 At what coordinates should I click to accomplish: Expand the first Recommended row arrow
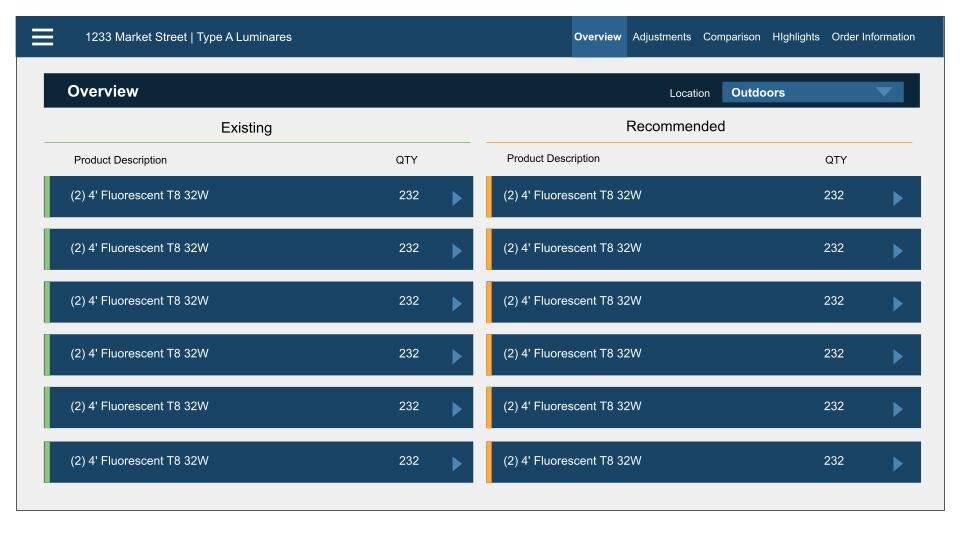point(898,198)
